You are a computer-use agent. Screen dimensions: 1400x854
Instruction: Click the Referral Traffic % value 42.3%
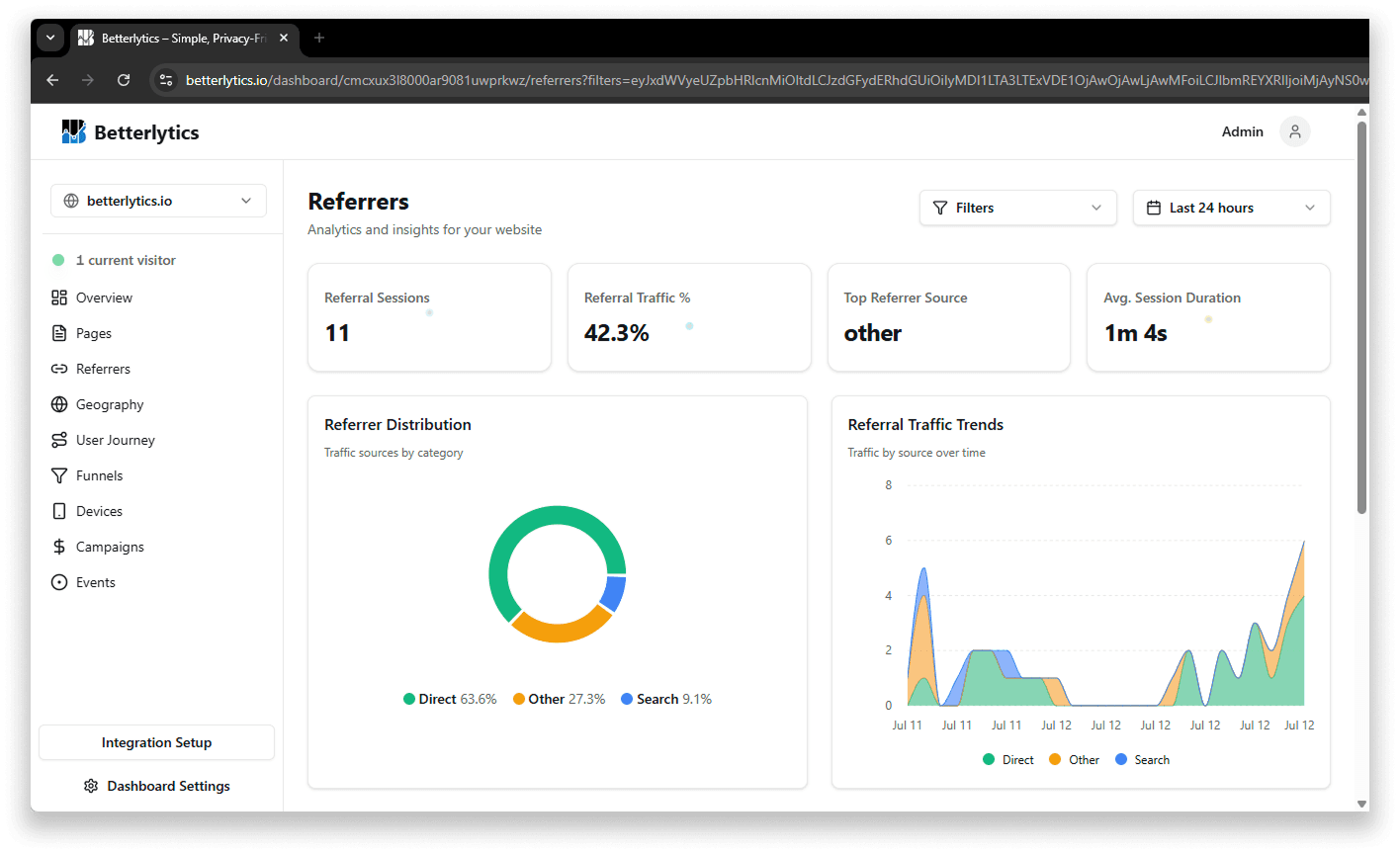(616, 333)
